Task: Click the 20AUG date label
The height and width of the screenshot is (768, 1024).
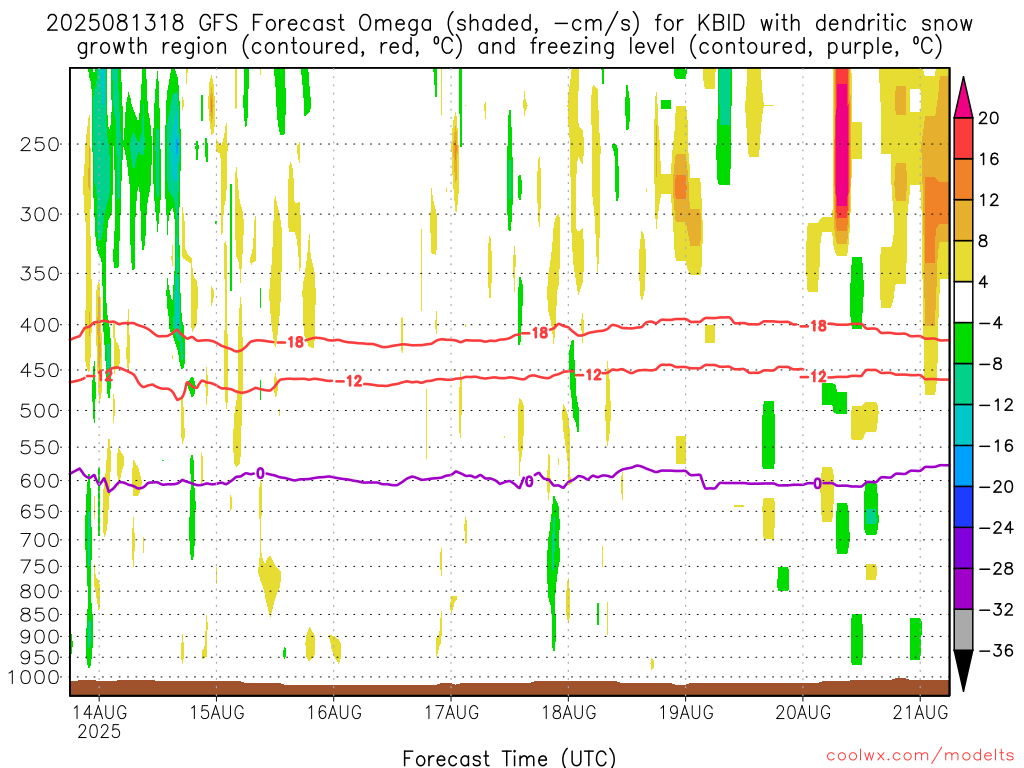Action: coord(803,712)
